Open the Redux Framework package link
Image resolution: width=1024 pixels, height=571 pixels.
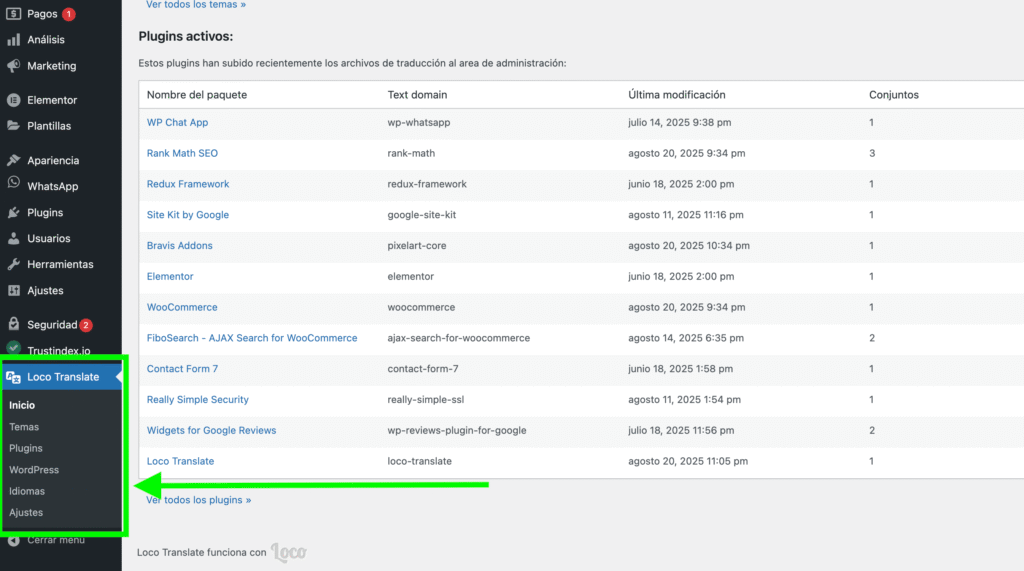pyautogui.click(x=188, y=184)
